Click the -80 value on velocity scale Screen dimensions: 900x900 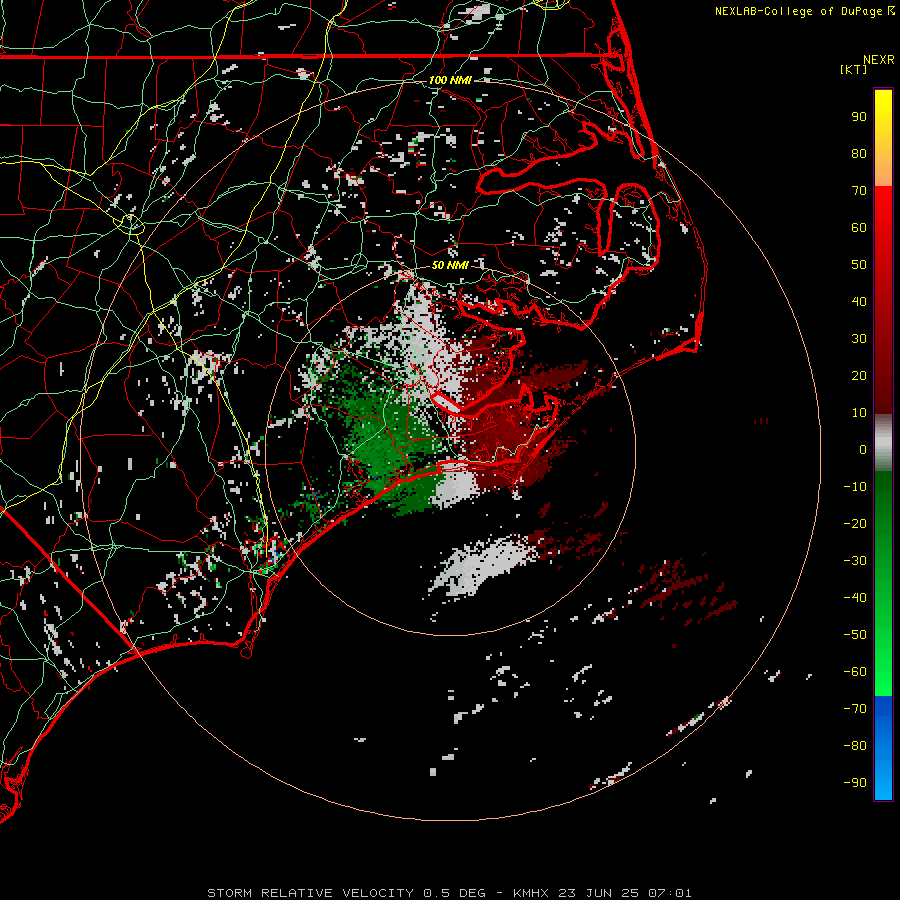point(855,746)
